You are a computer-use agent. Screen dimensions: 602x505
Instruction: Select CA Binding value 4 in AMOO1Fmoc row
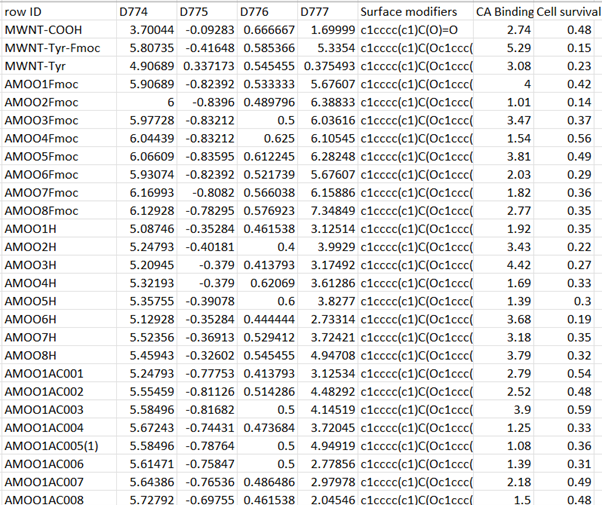click(x=504, y=84)
